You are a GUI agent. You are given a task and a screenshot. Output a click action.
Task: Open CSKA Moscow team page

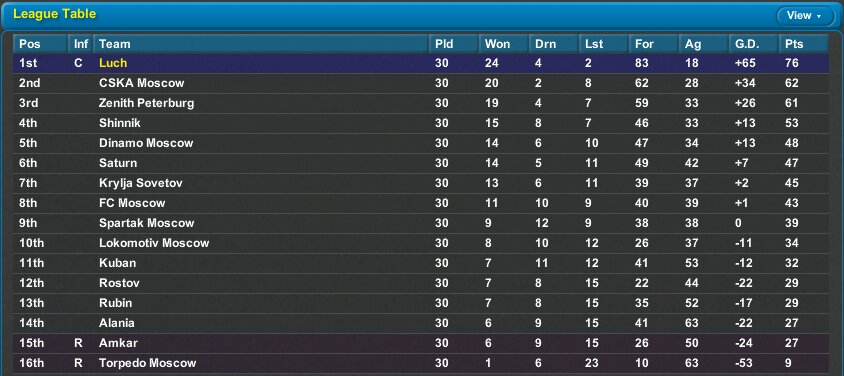(x=142, y=83)
